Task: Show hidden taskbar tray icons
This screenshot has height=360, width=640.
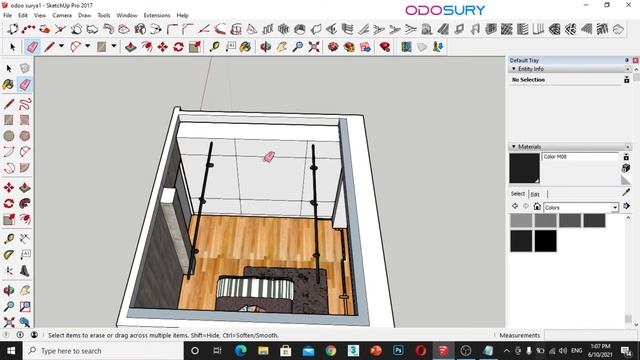Action: point(506,351)
